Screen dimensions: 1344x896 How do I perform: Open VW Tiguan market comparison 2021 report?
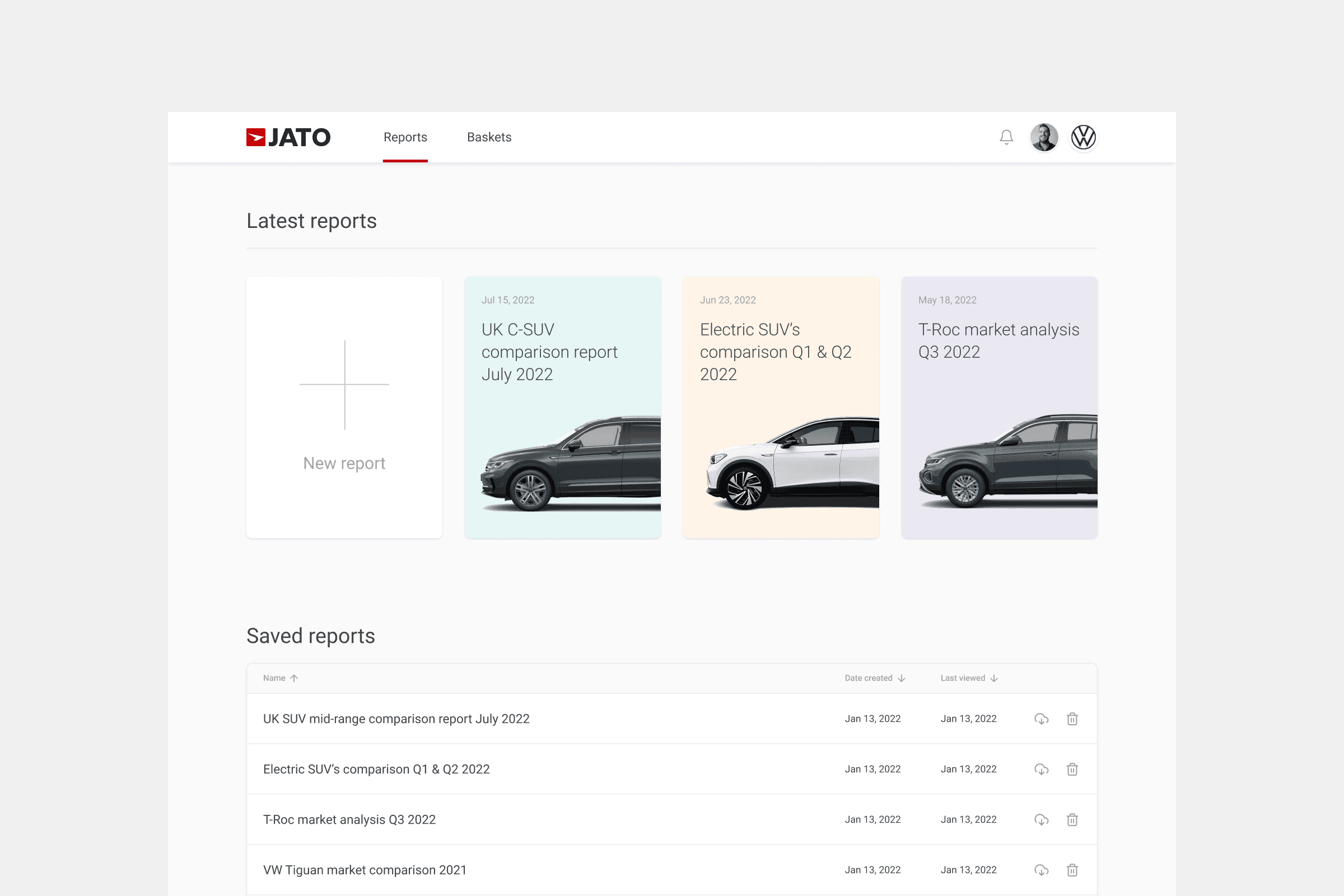click(364, 869)
